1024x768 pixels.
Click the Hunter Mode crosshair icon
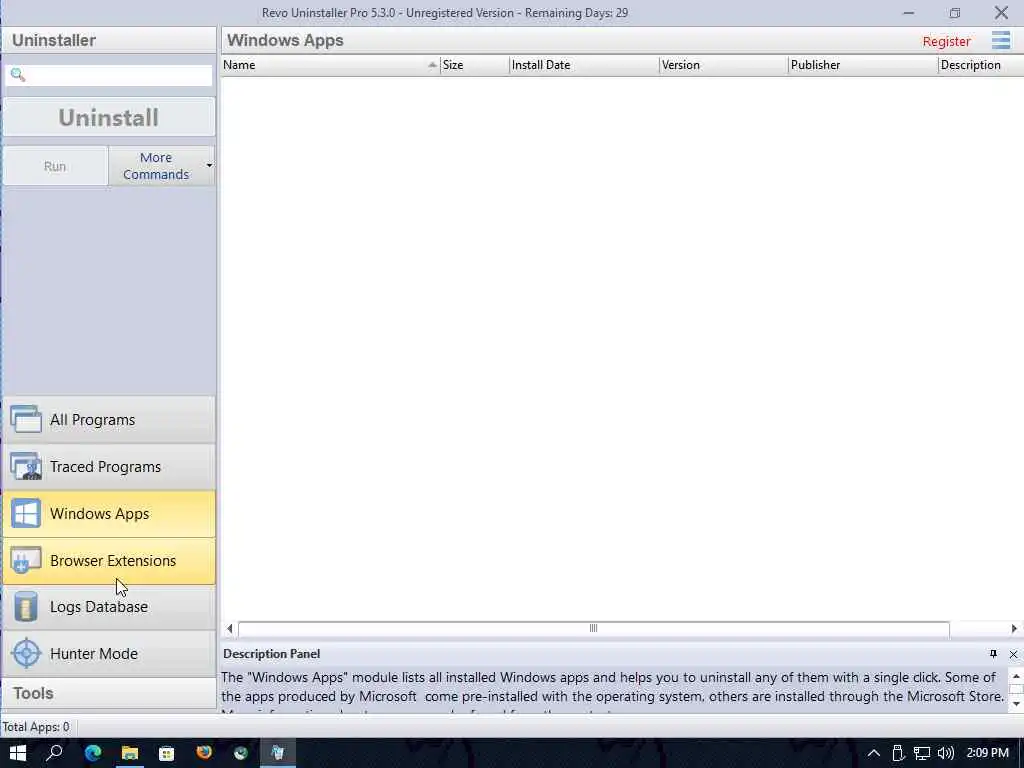pyautogui.click(x=26, y=653)
